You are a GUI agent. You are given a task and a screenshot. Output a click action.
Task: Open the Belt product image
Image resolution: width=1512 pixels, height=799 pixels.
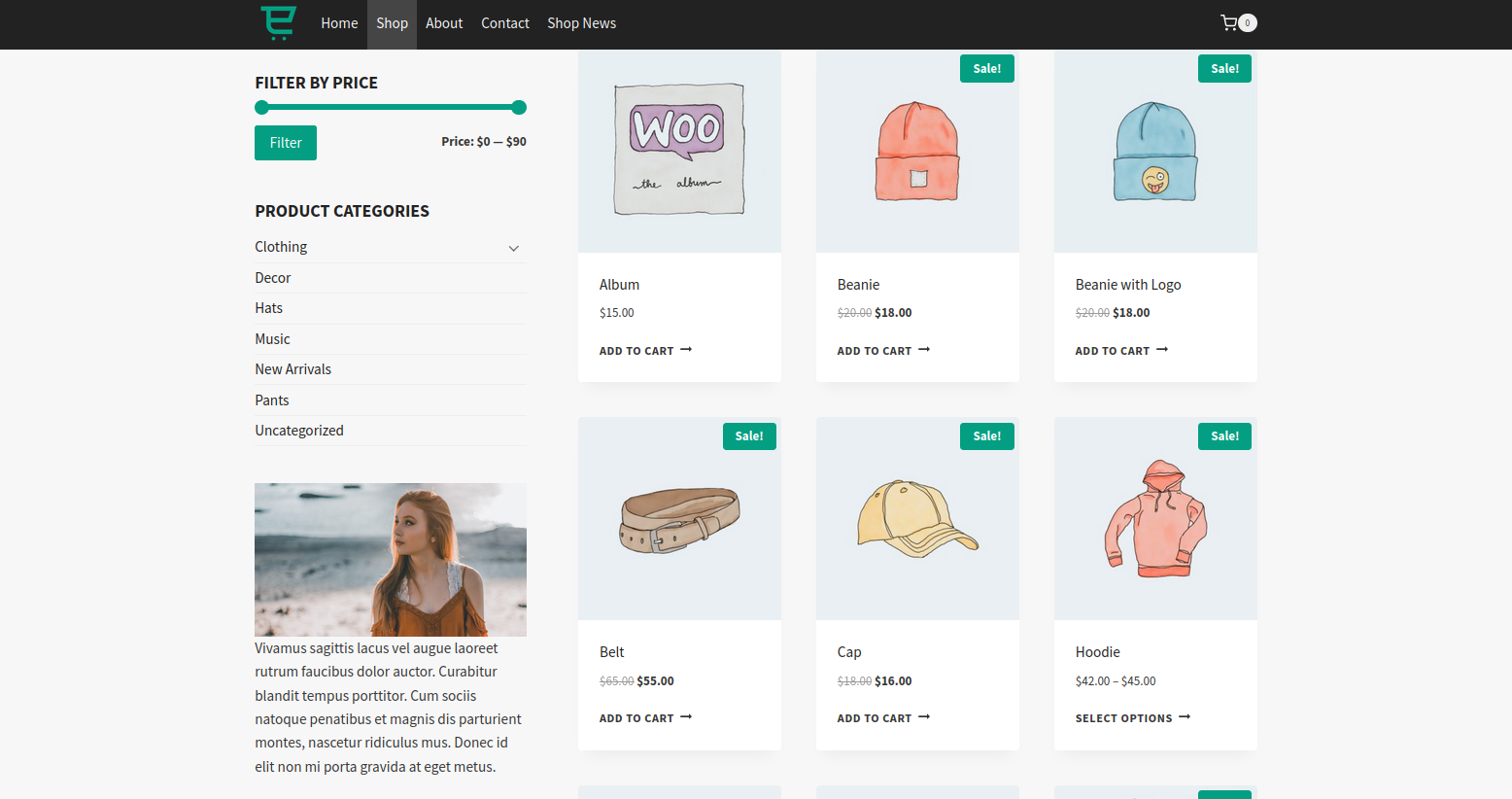679,519
